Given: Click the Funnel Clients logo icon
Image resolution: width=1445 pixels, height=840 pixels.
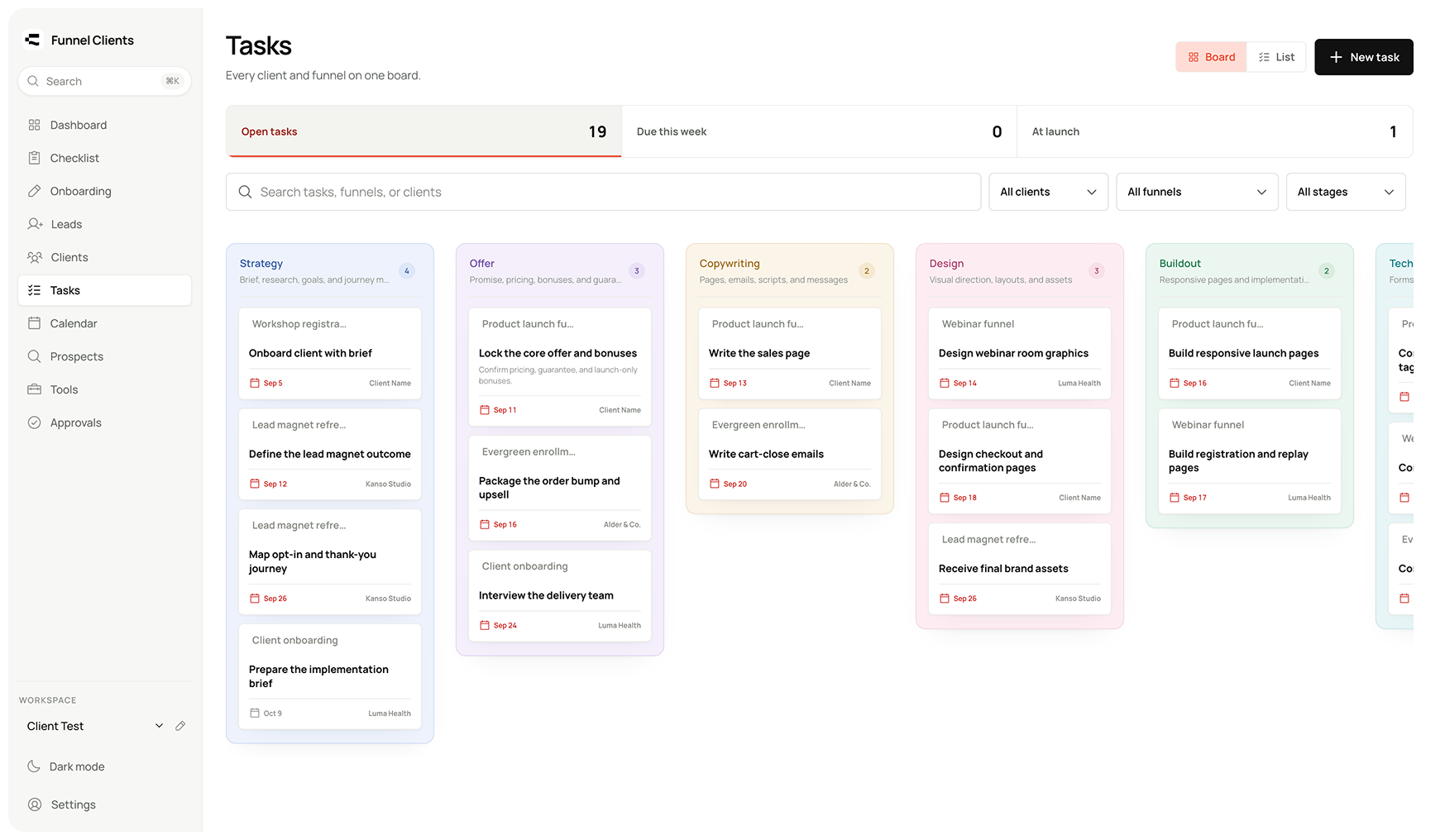Looking at the screenshot, I should 32,40.
